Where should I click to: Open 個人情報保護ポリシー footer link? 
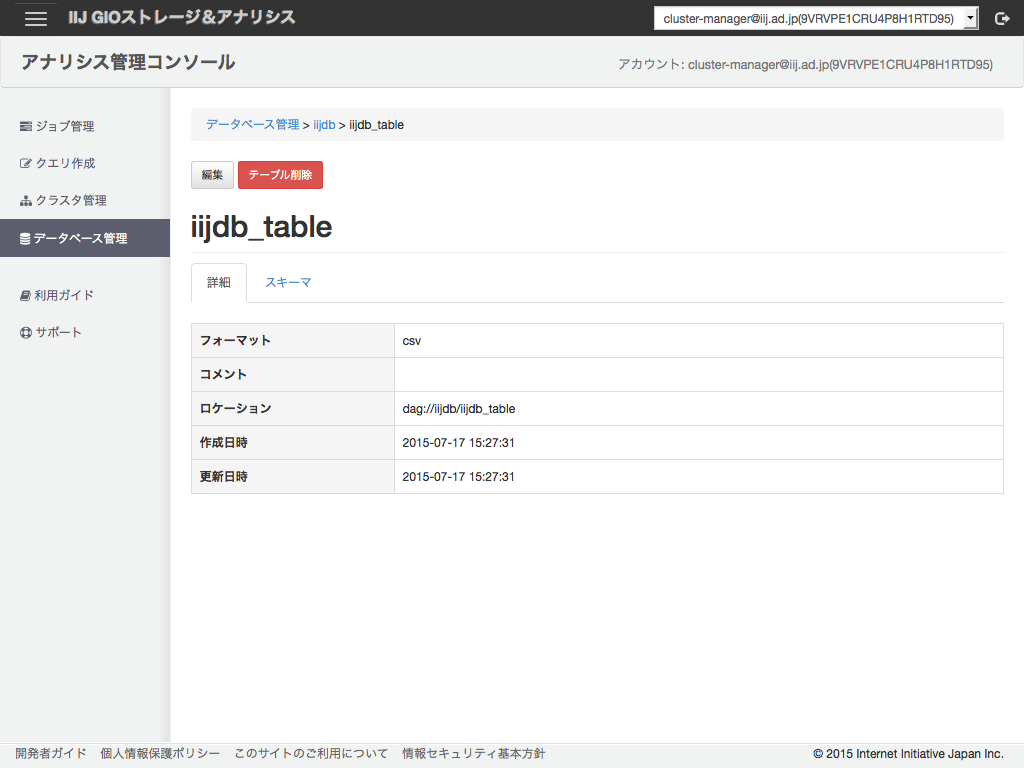[x=160, y=753]
